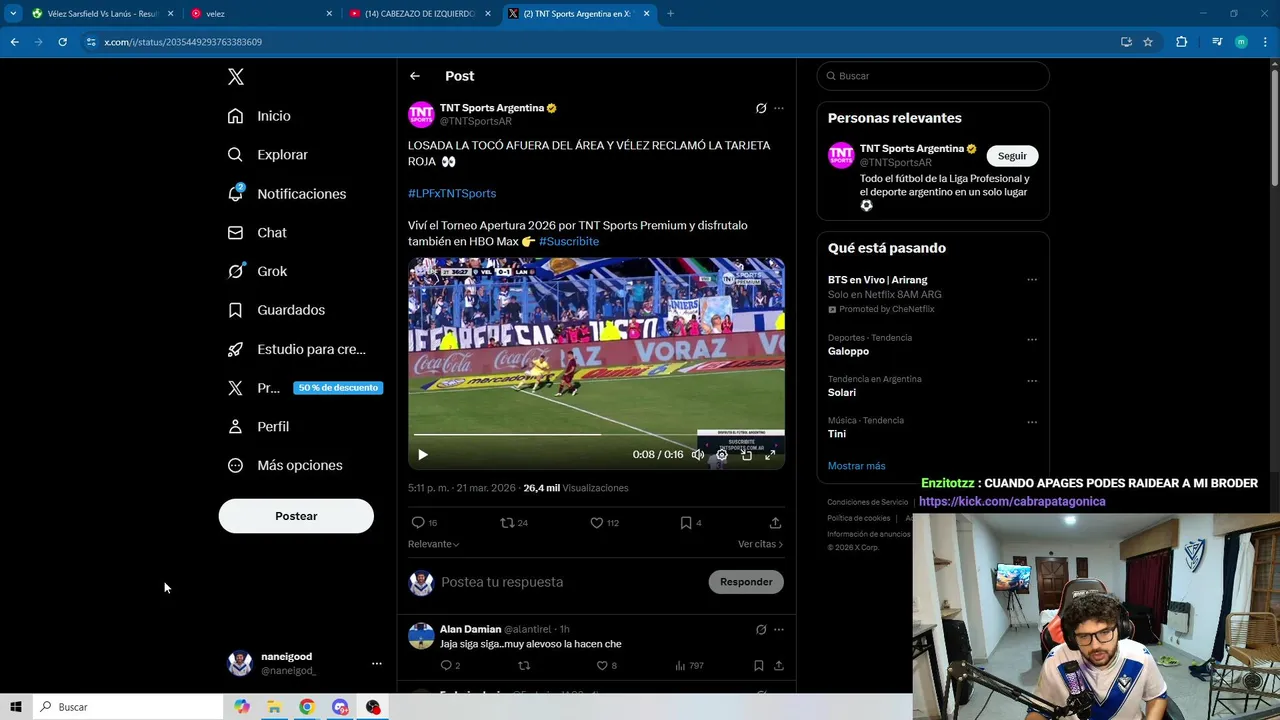Follow TNT Sports Argentina with Seguir

(x=1012, y=156)
